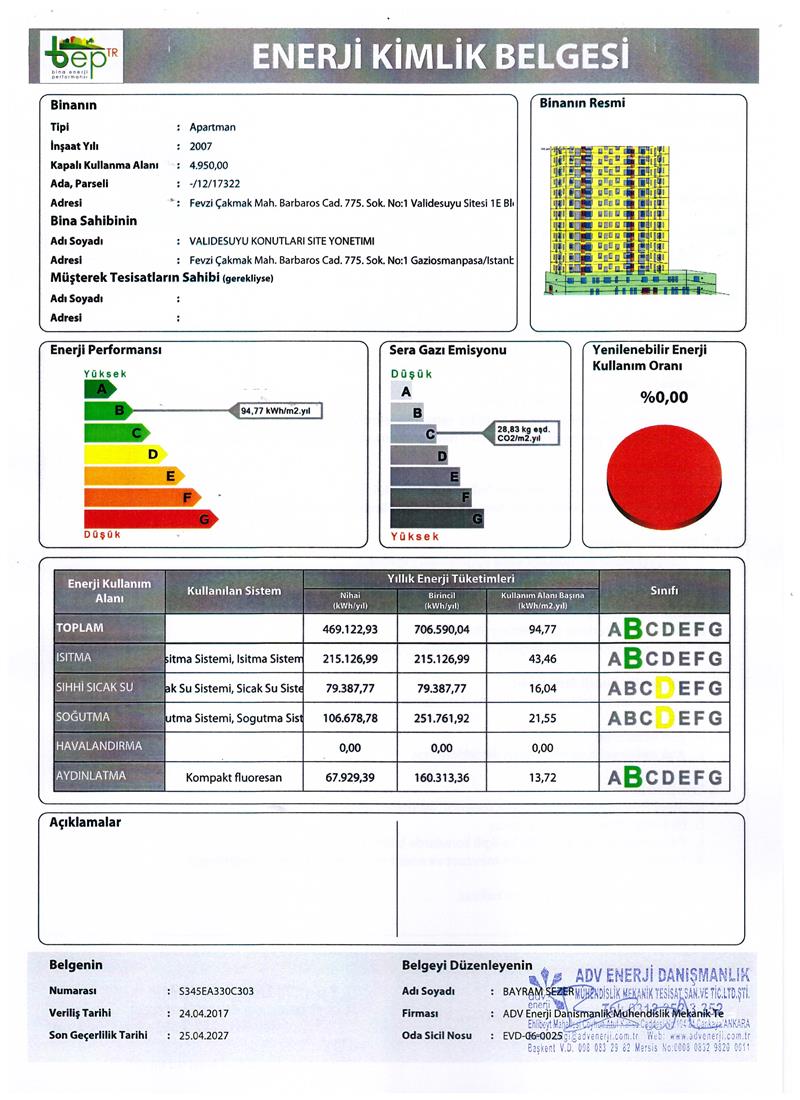The height and width of the screenshot is (1100, 800).
Task: Click the dark G greenhouse emission bar
Action: click(436, 518)
